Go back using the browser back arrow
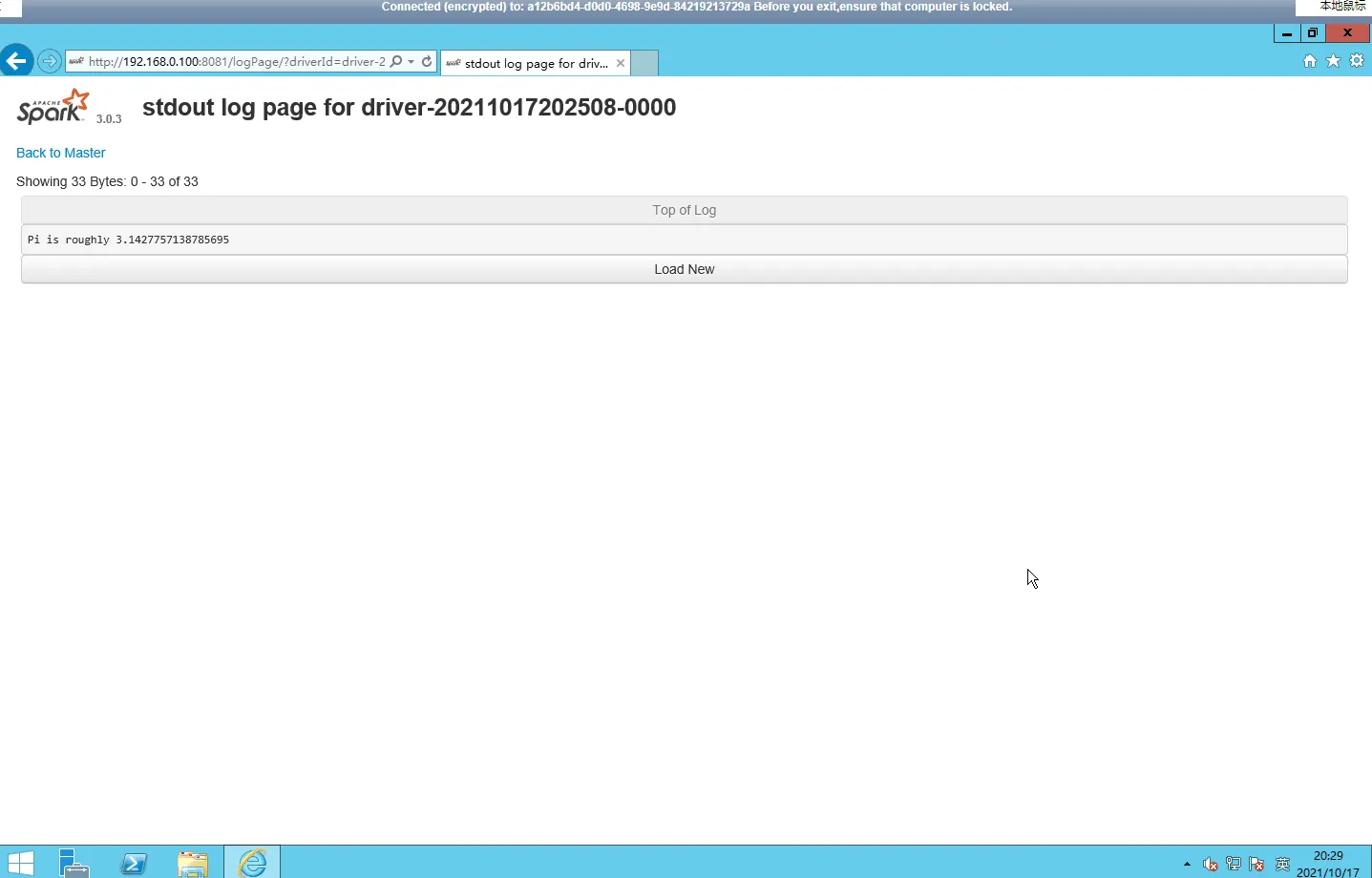 tap(16, 61)
